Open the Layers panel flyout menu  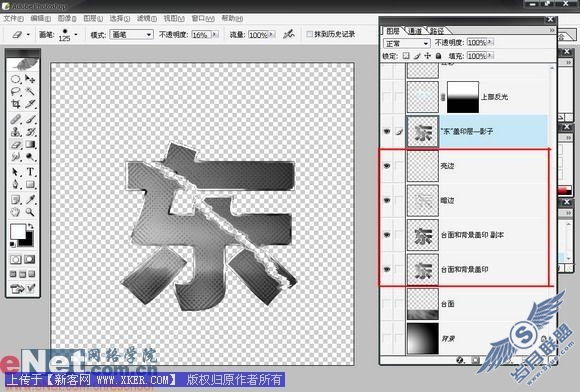(552, 30)
